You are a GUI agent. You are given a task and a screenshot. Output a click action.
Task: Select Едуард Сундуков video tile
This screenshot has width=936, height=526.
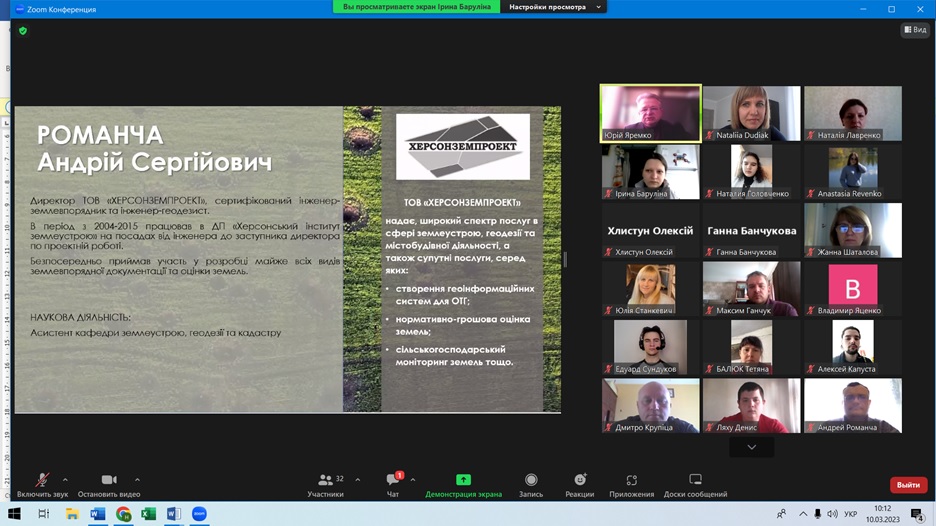(x=651, y=347)
